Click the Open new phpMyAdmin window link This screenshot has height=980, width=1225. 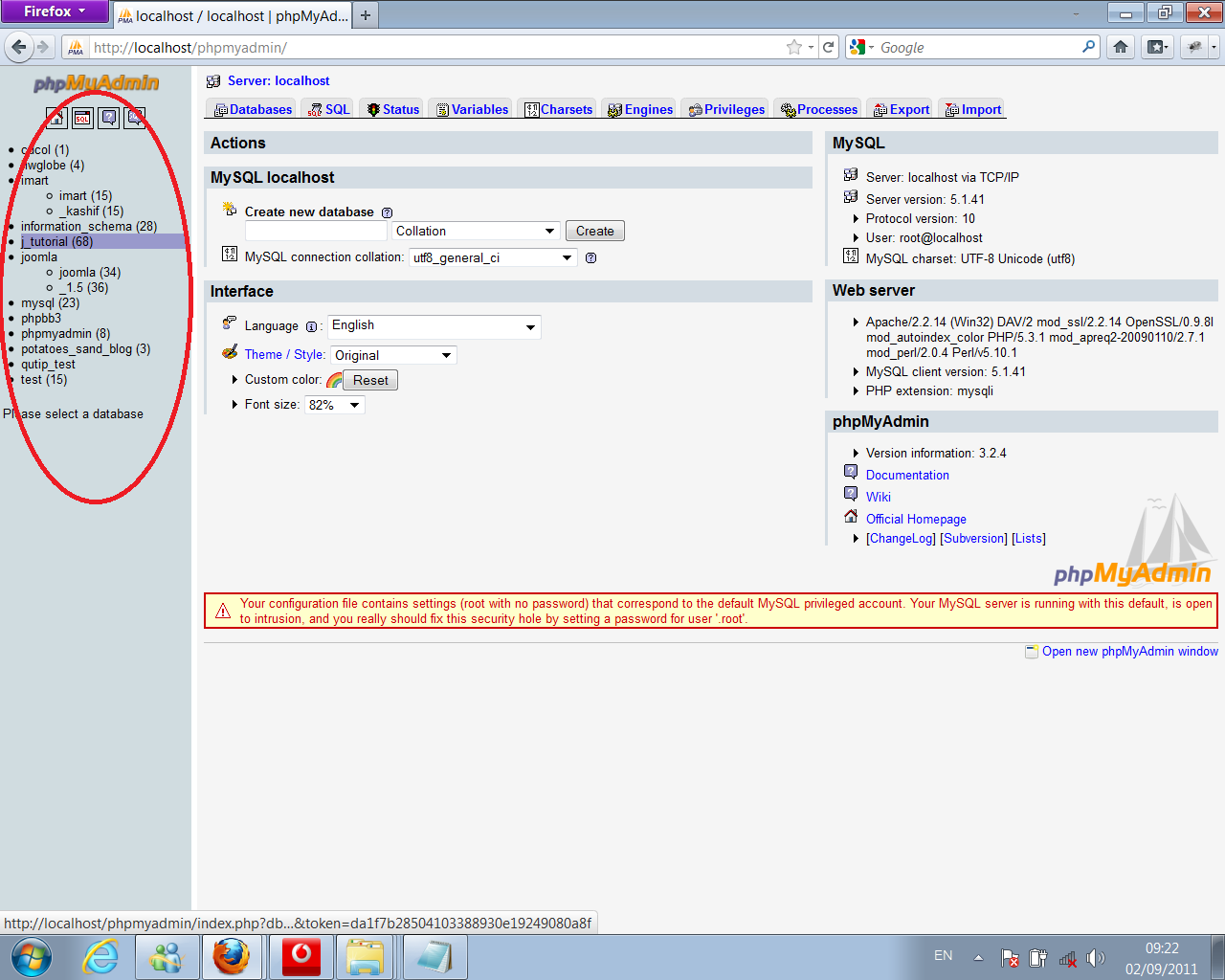(1130, 652)
